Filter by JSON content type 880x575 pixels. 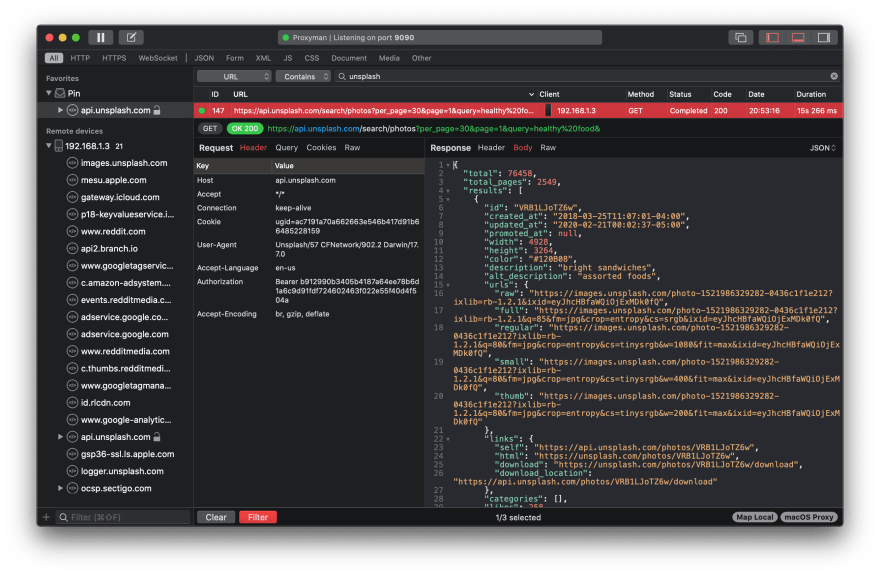204,58
